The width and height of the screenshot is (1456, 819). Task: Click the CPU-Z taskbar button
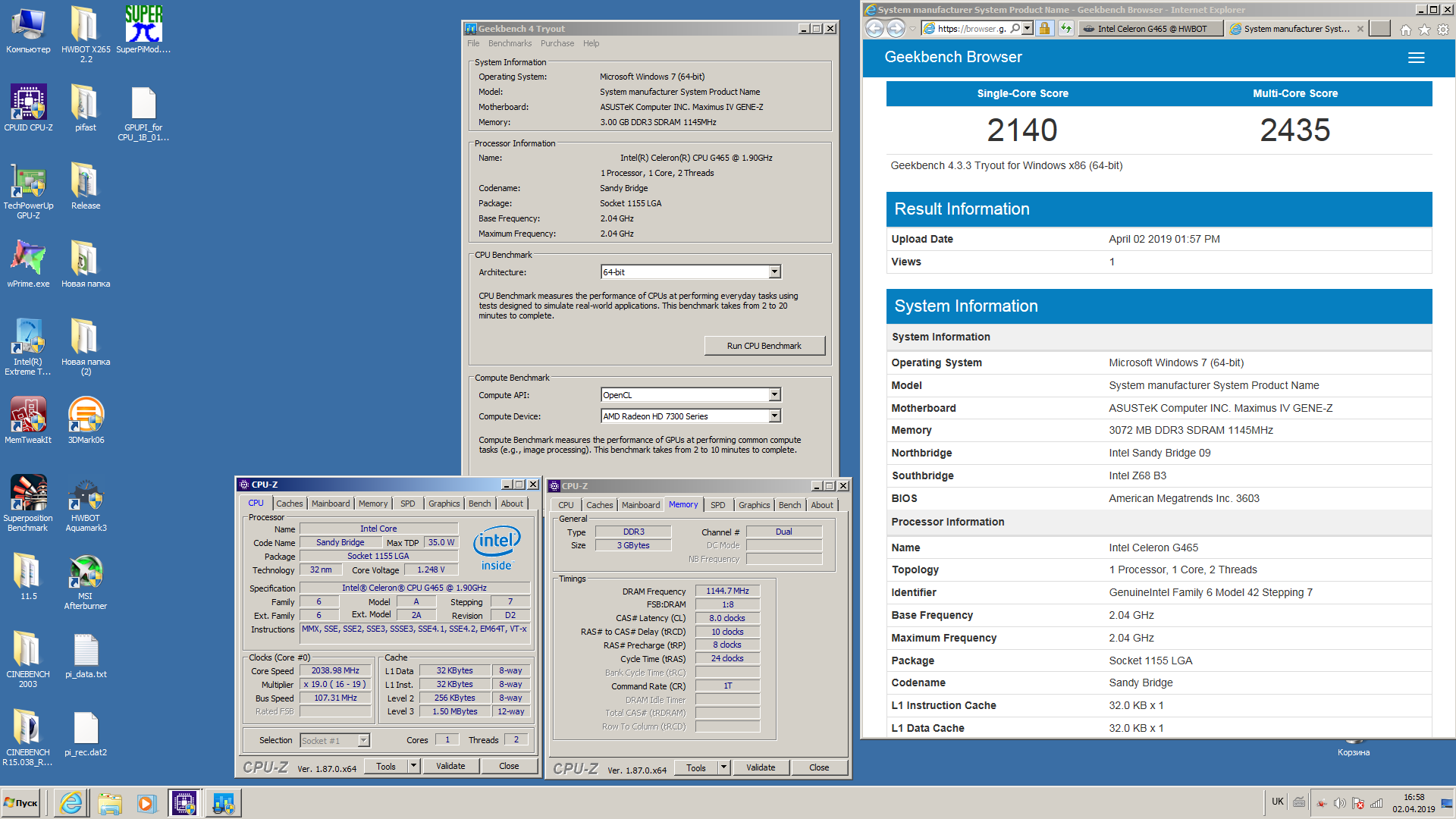(184, 803)
